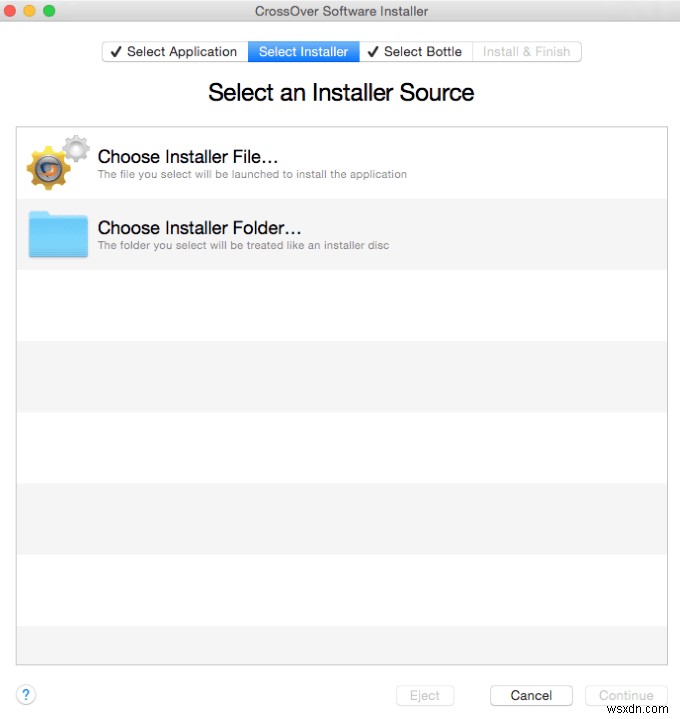The height and width of the screenshot is (719, 680).
Task: Click the blue folder icon
Action: [58, 234]
